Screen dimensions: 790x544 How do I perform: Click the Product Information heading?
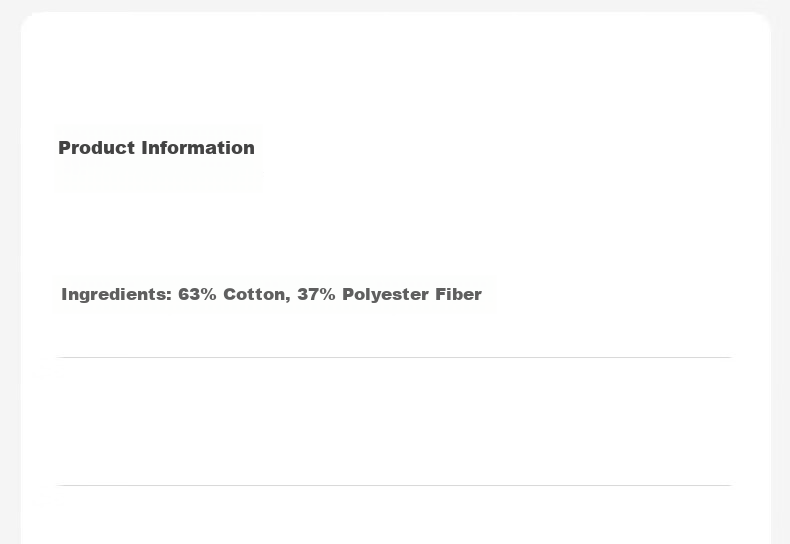coord(156,148)
